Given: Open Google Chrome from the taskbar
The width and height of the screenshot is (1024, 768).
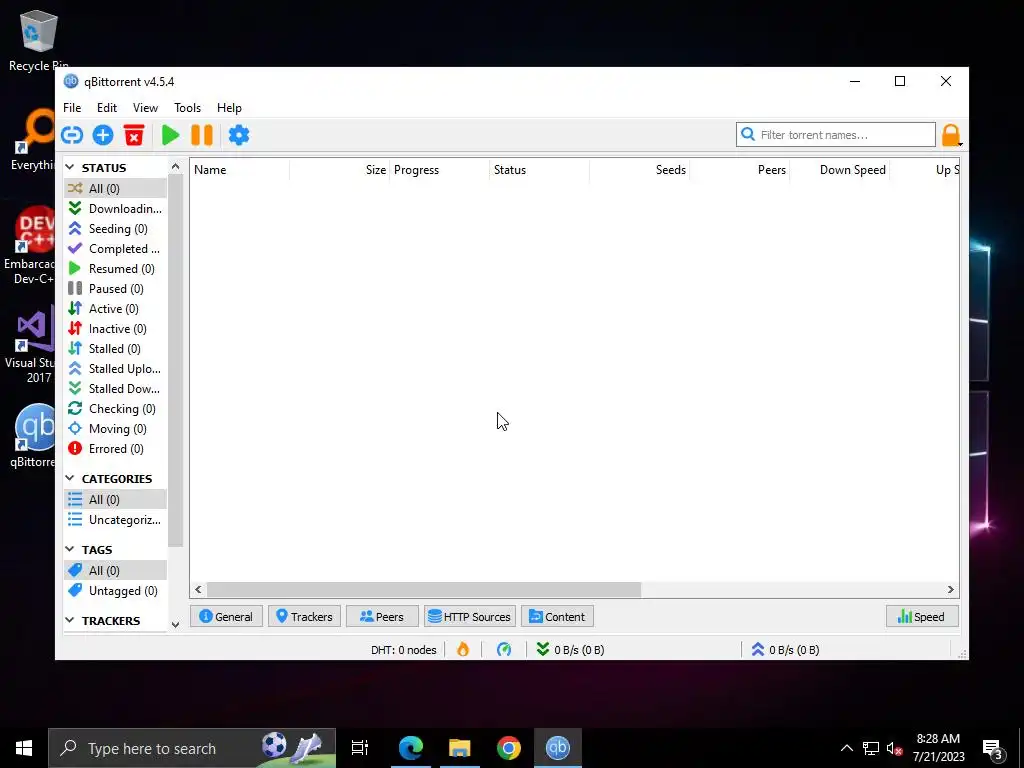Looking at the screenshot, I should tap(509, 748).
